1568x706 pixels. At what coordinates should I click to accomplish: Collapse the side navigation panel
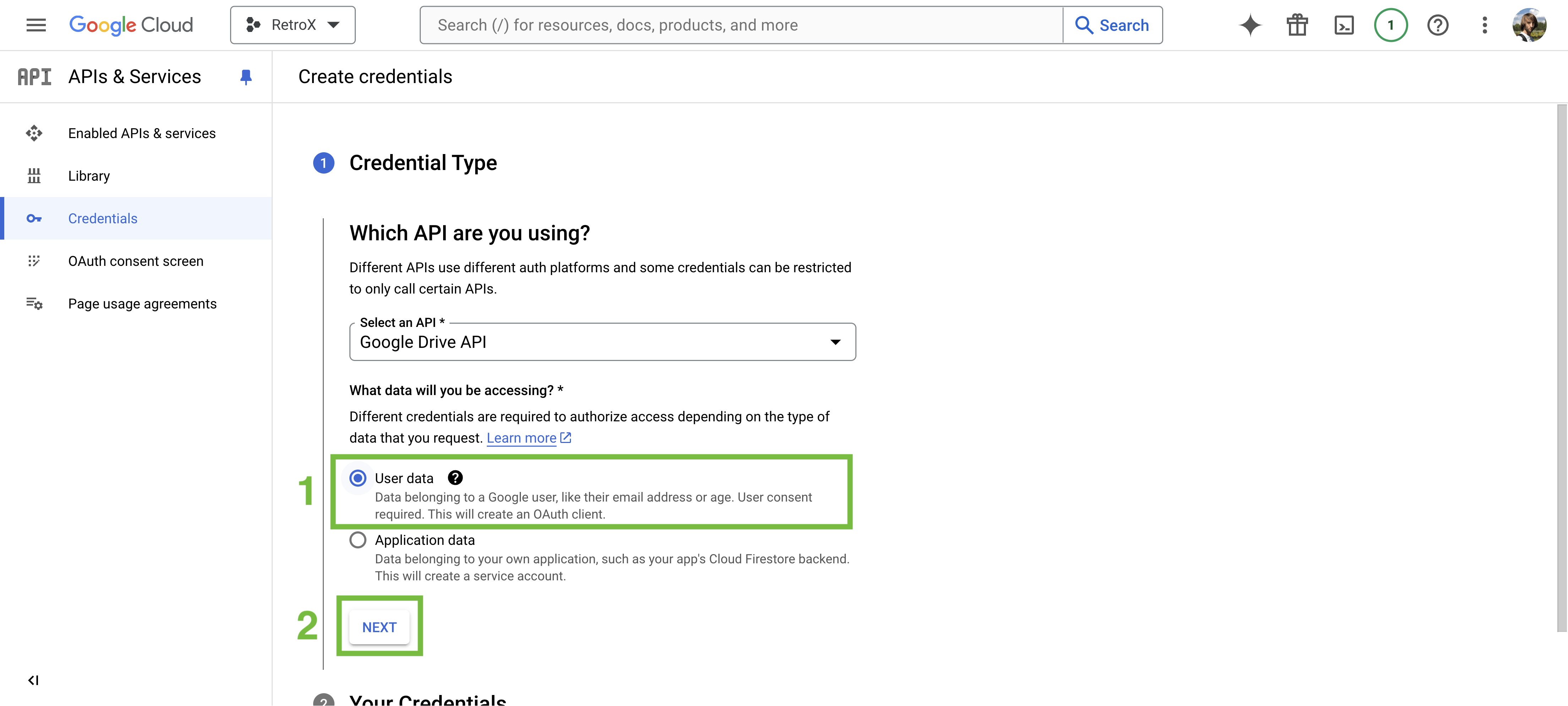(33, 680)
